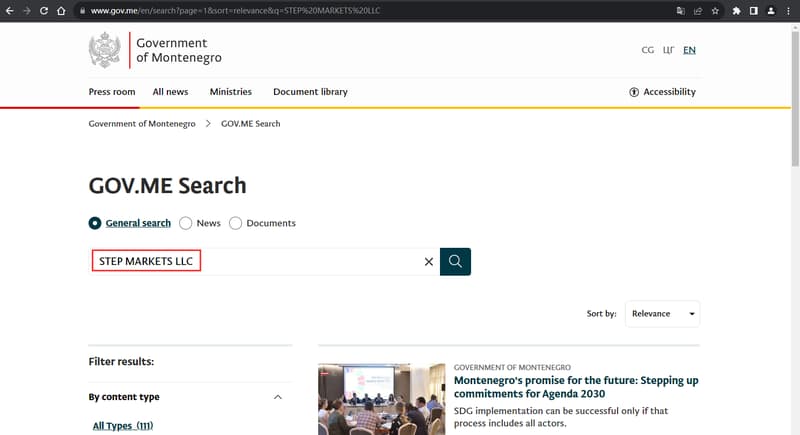
Task: Click the GOVERNMENT OF MONTENEGRO article label
Action: pyautogui.click(x=512, y=367)
